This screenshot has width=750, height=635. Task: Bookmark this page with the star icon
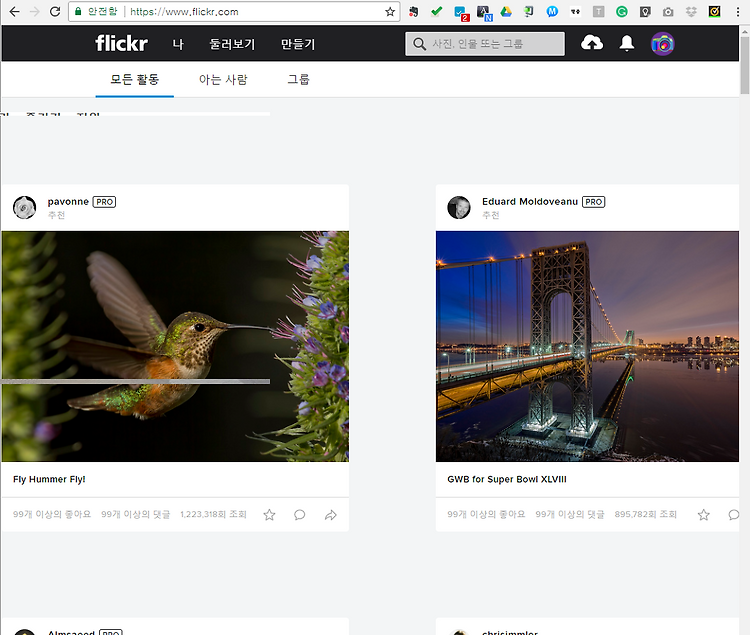pos(390,12)
